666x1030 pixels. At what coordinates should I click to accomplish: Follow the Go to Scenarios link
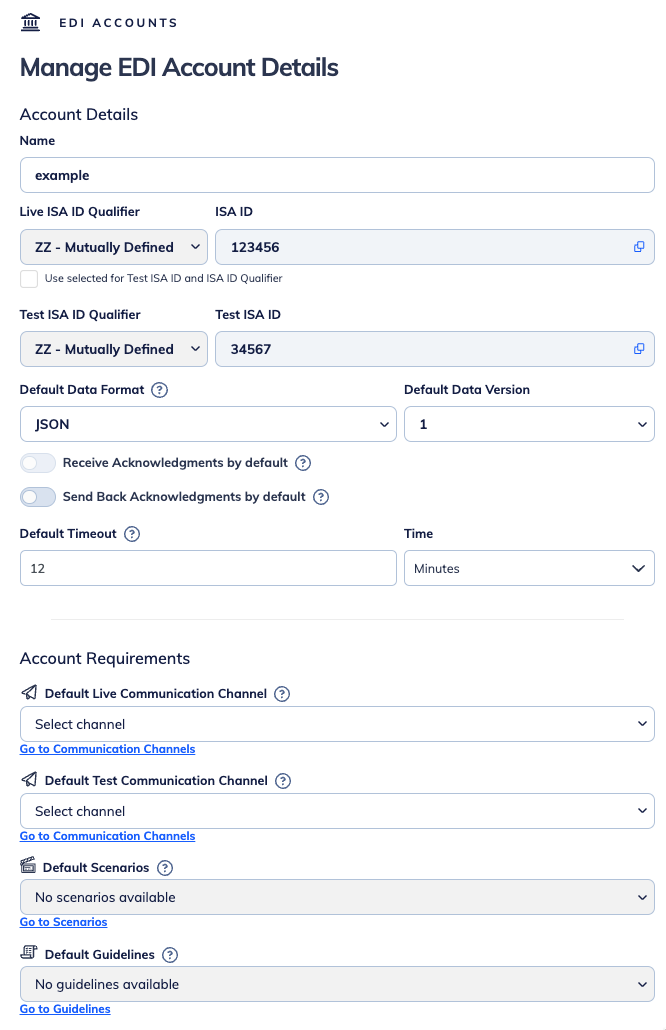click(x=64, y=922)
